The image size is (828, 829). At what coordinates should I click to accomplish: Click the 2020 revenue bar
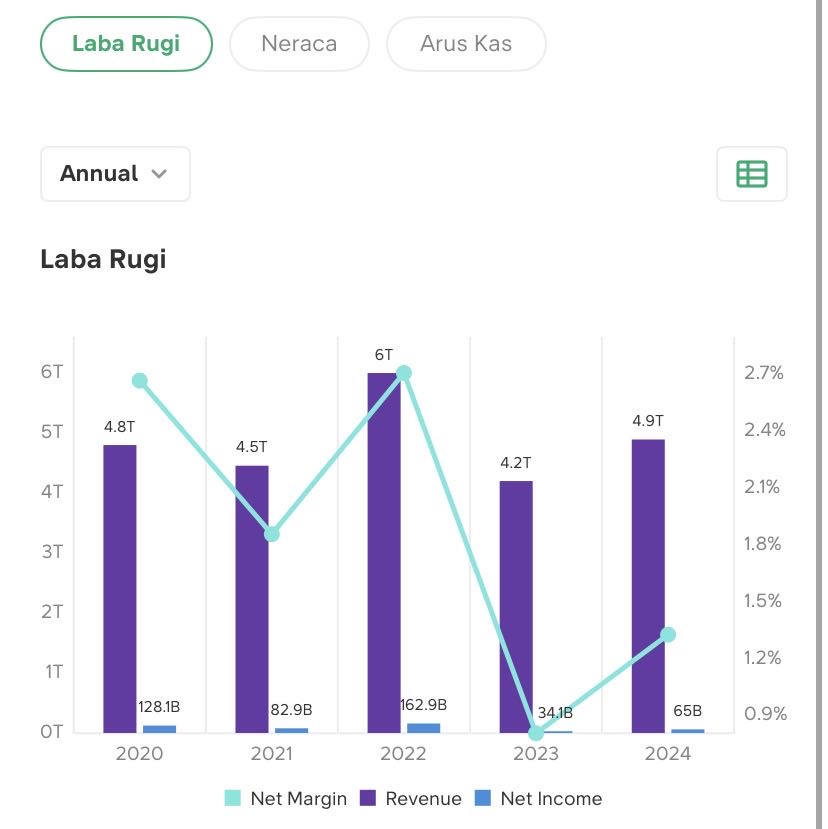120,588
